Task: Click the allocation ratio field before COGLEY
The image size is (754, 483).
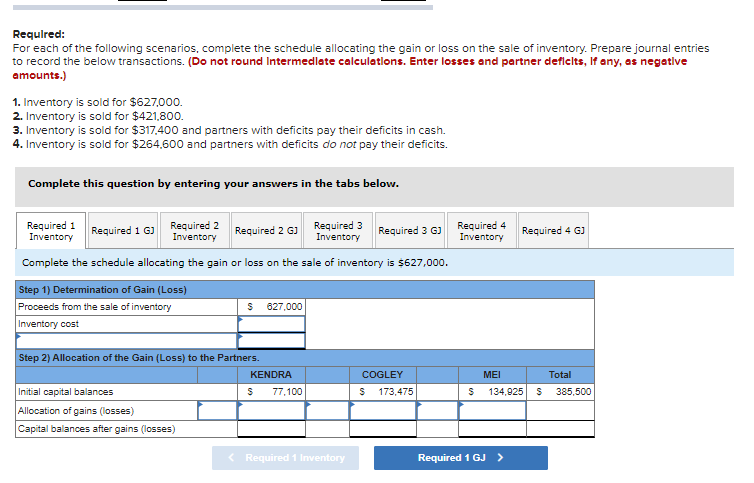Action: (327, 410)
